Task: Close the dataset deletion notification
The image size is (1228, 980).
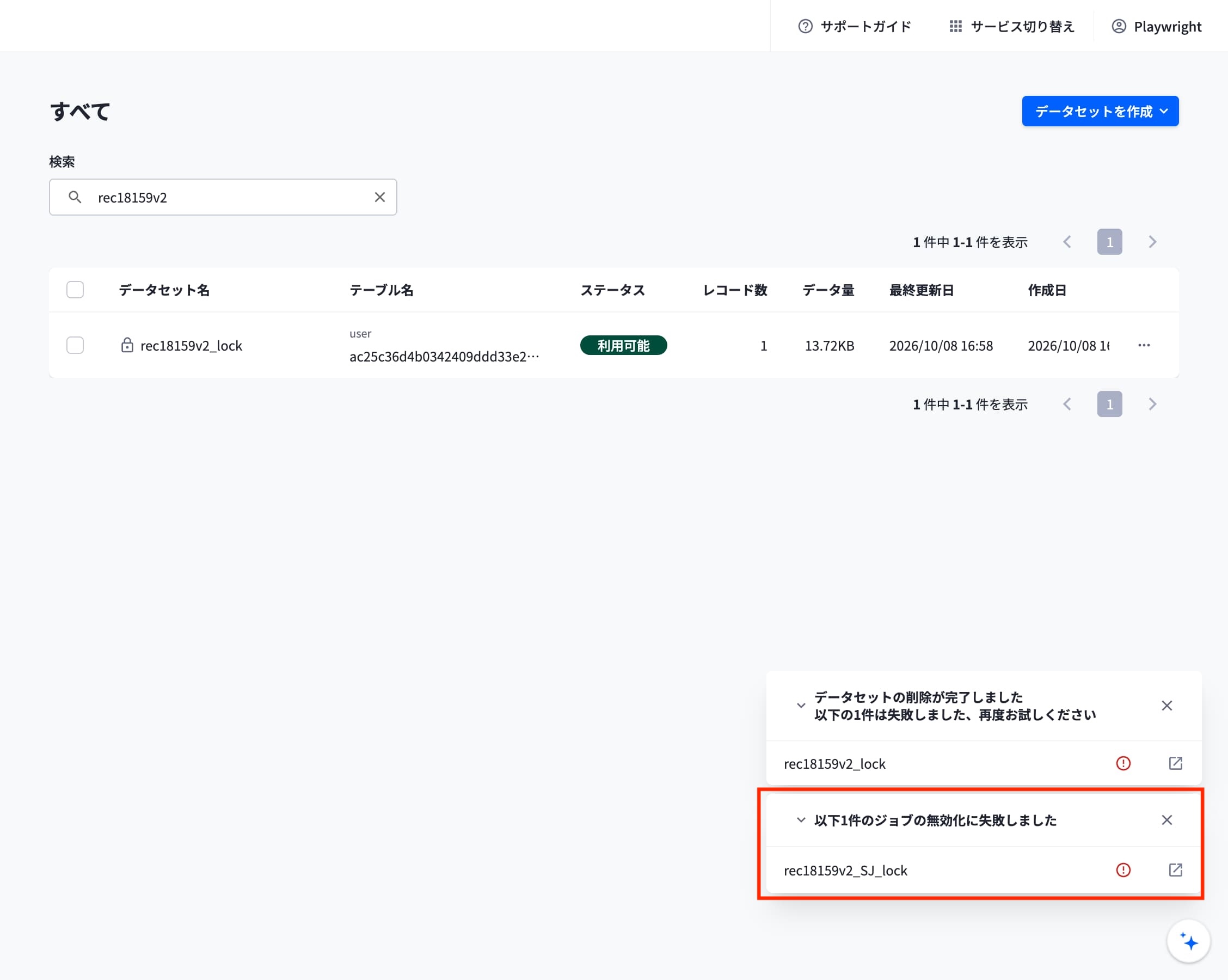Action: pos(1166,706)
